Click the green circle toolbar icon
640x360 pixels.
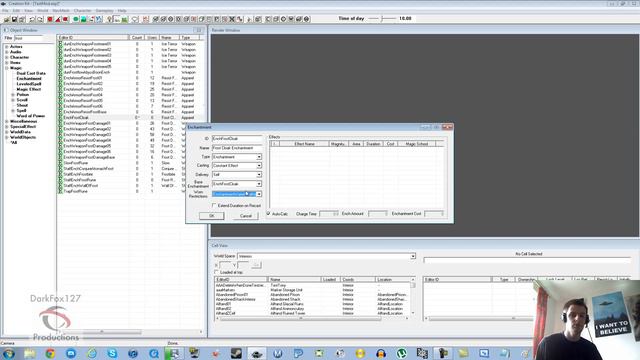[76, 19]
